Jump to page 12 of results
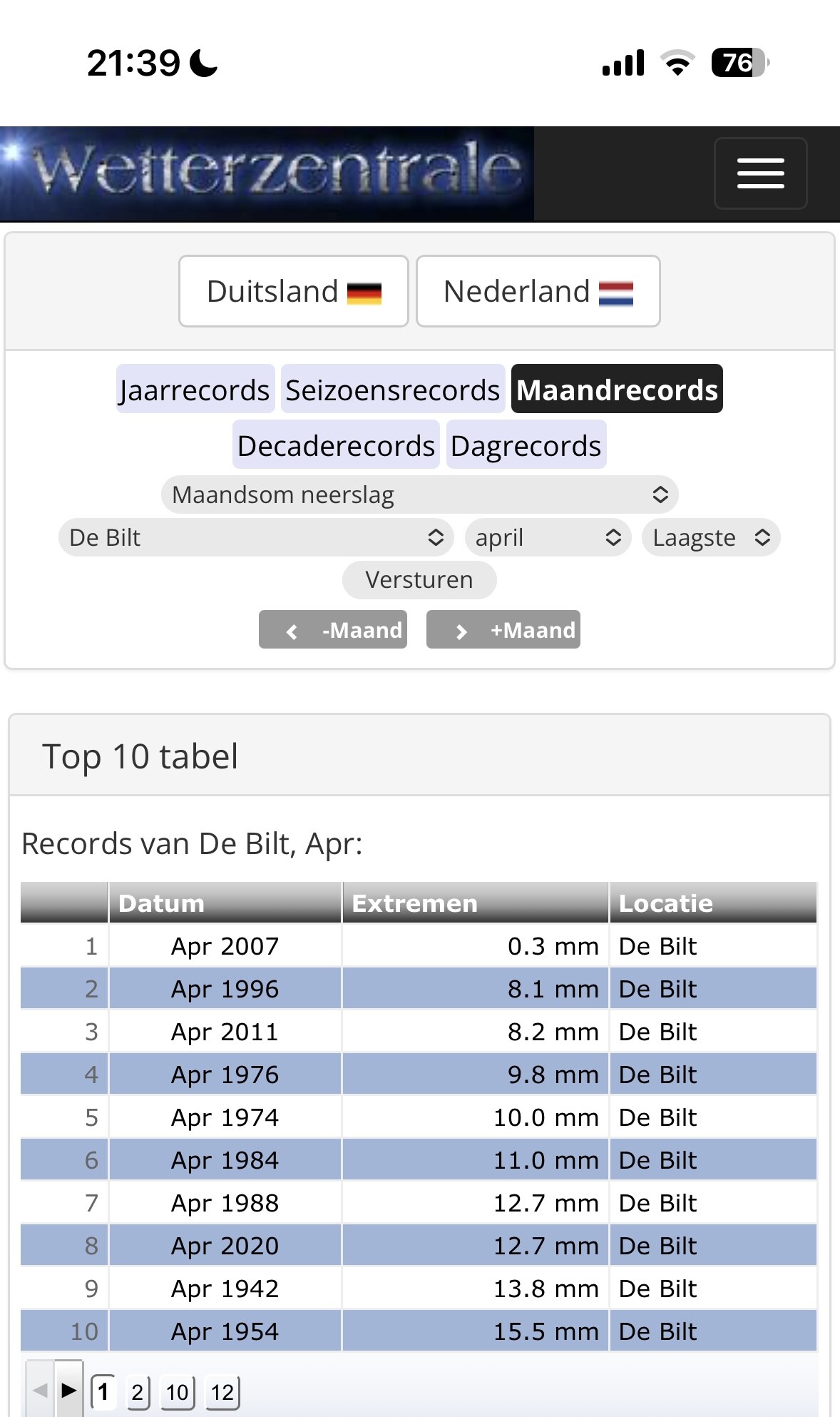 [222, 1392]
